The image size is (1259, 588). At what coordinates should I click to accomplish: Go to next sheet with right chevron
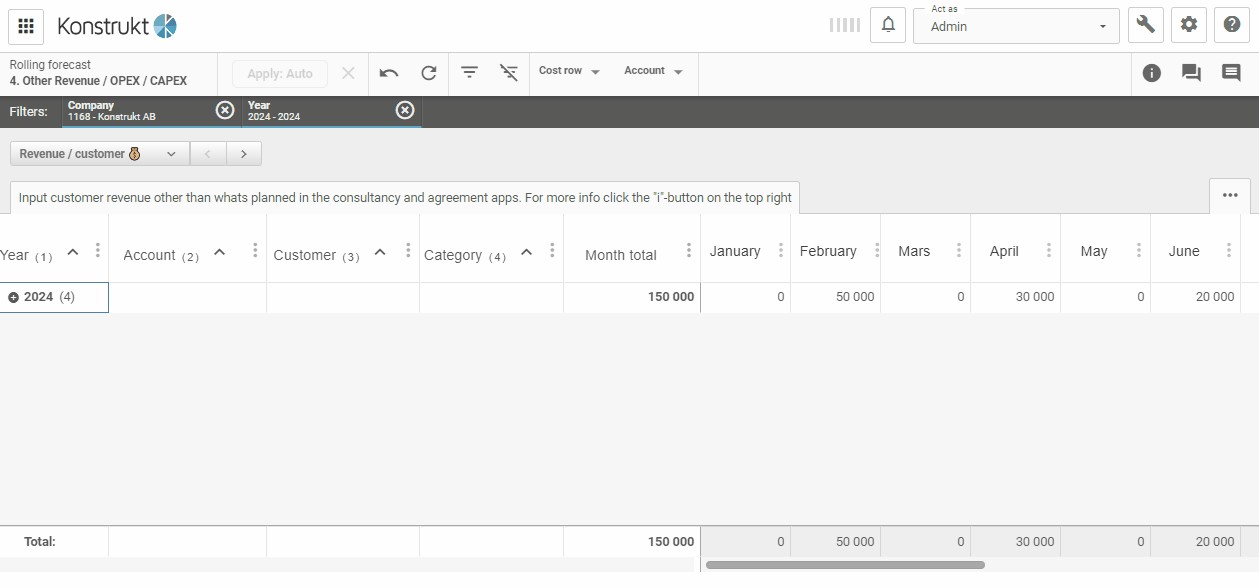[244, 154]
